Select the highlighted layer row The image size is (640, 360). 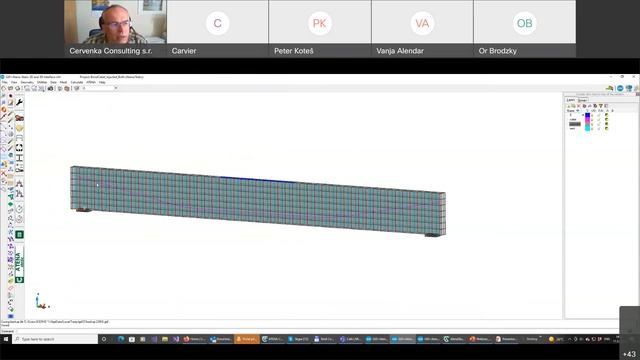click(x=575, y=124)
